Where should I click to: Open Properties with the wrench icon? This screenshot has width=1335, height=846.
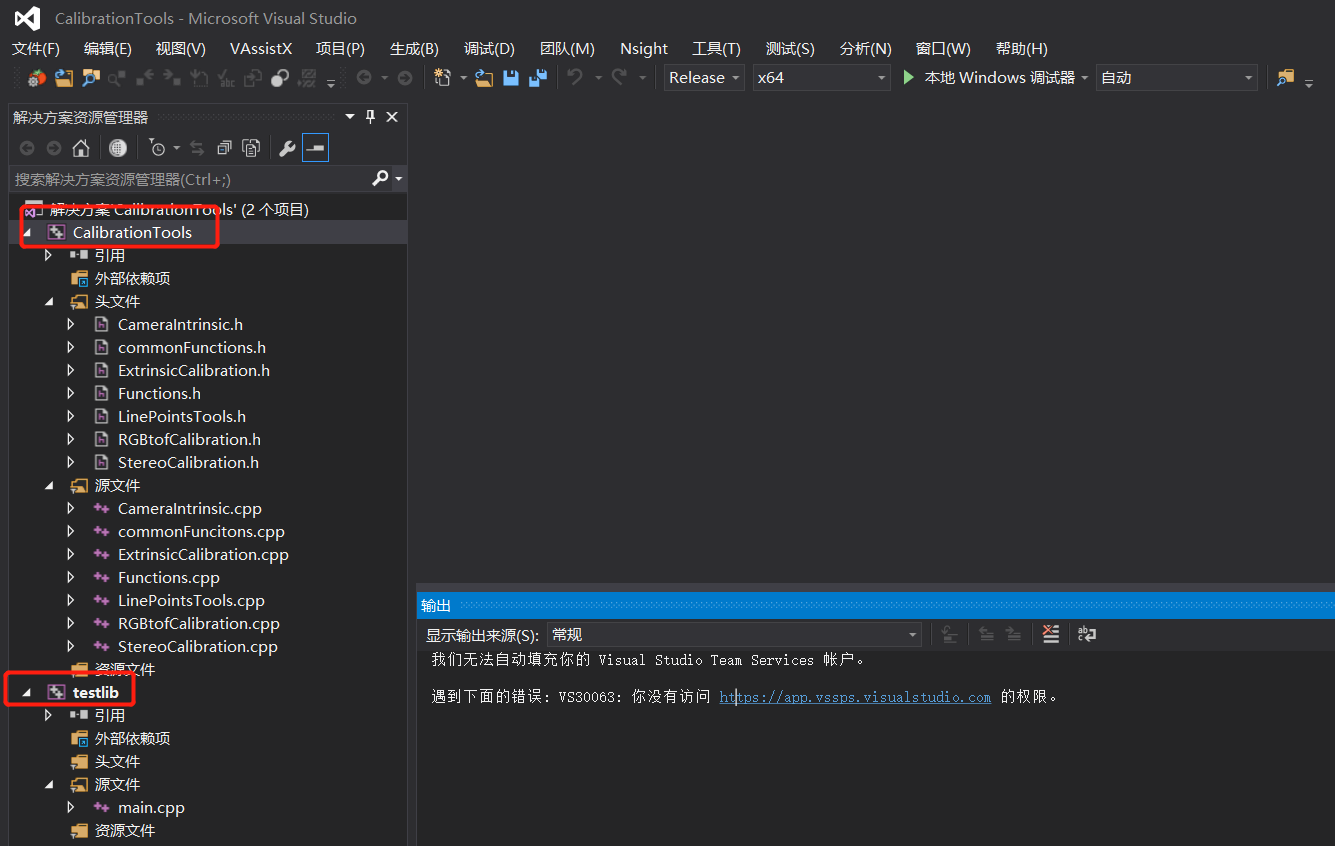[287, 148]
